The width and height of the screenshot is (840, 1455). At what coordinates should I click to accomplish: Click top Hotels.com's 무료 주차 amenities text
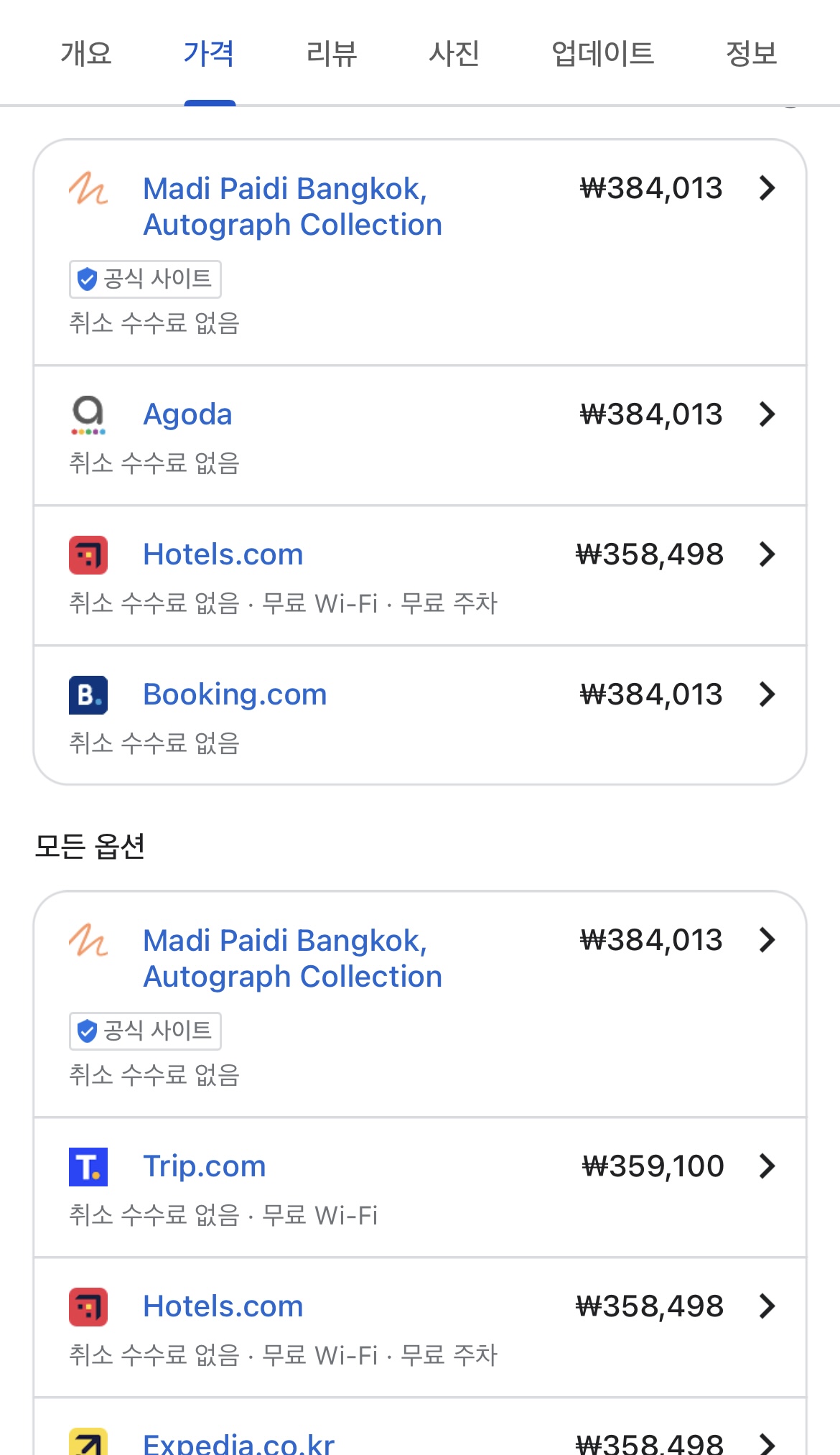coord(449,603)
